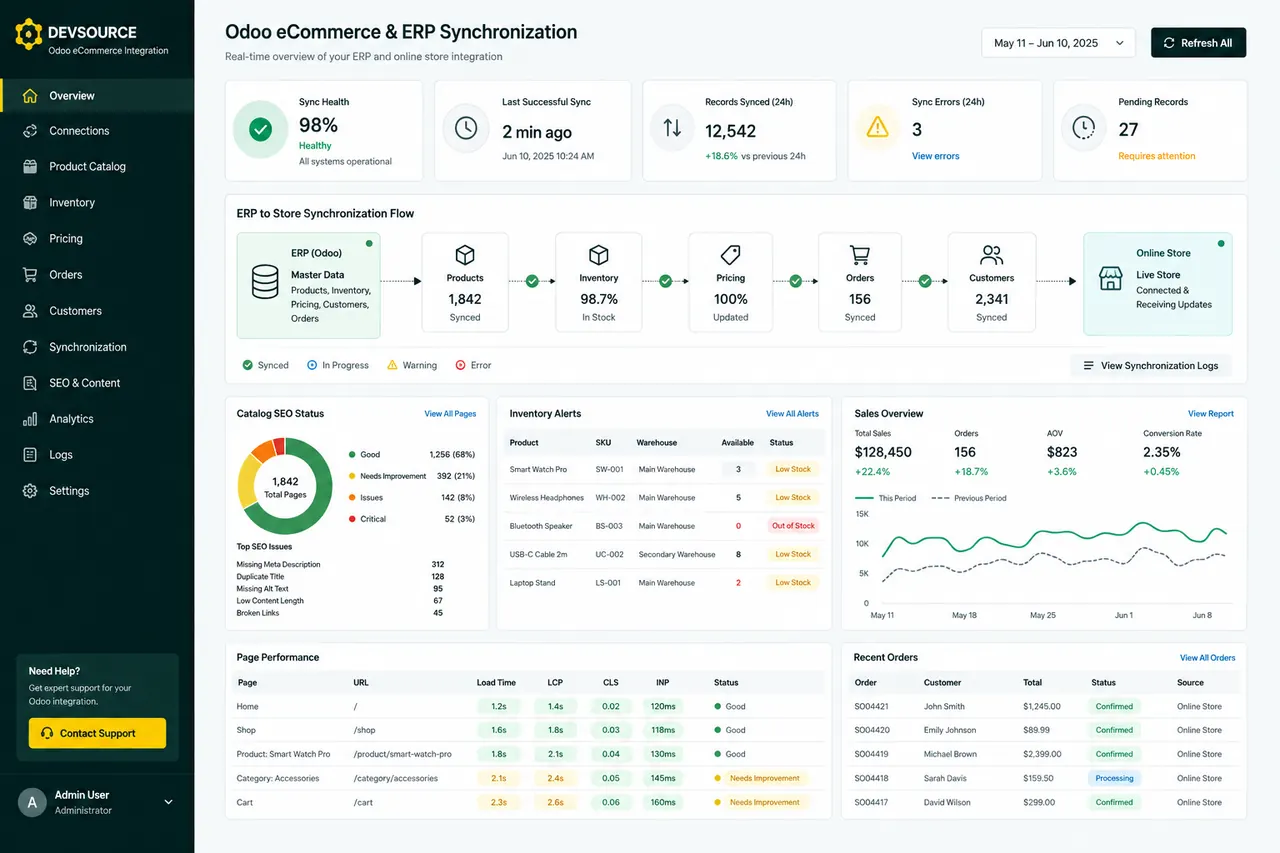Click the Sync Errors warning triangle icon

(877, 127)
